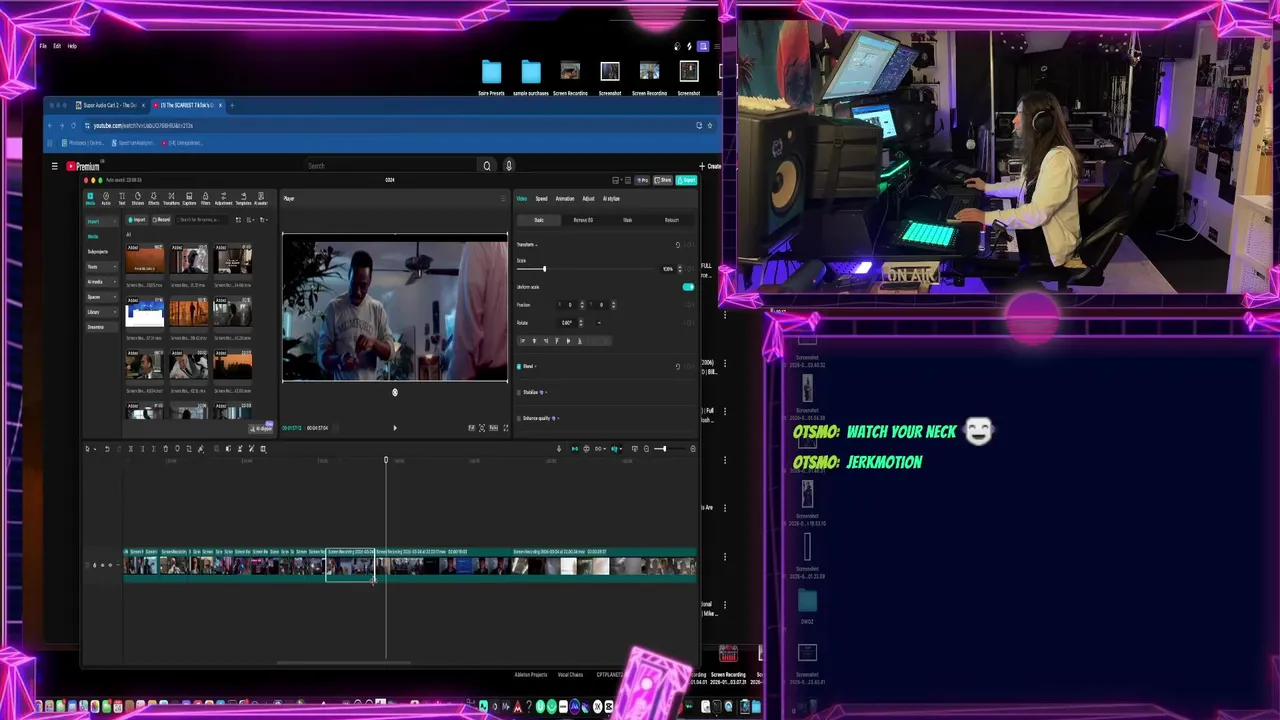Open the Audio panel in CapCut
This screenshot has height=720, width=1280.
pos(106,199)
